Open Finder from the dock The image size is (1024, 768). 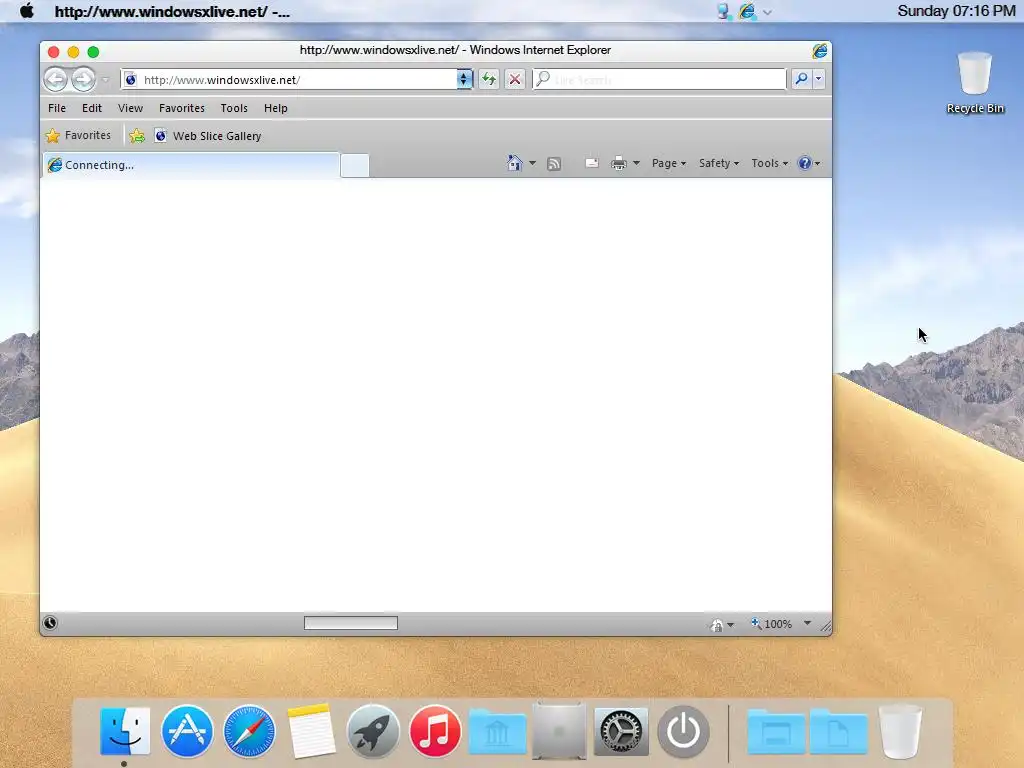coord(125,731)
